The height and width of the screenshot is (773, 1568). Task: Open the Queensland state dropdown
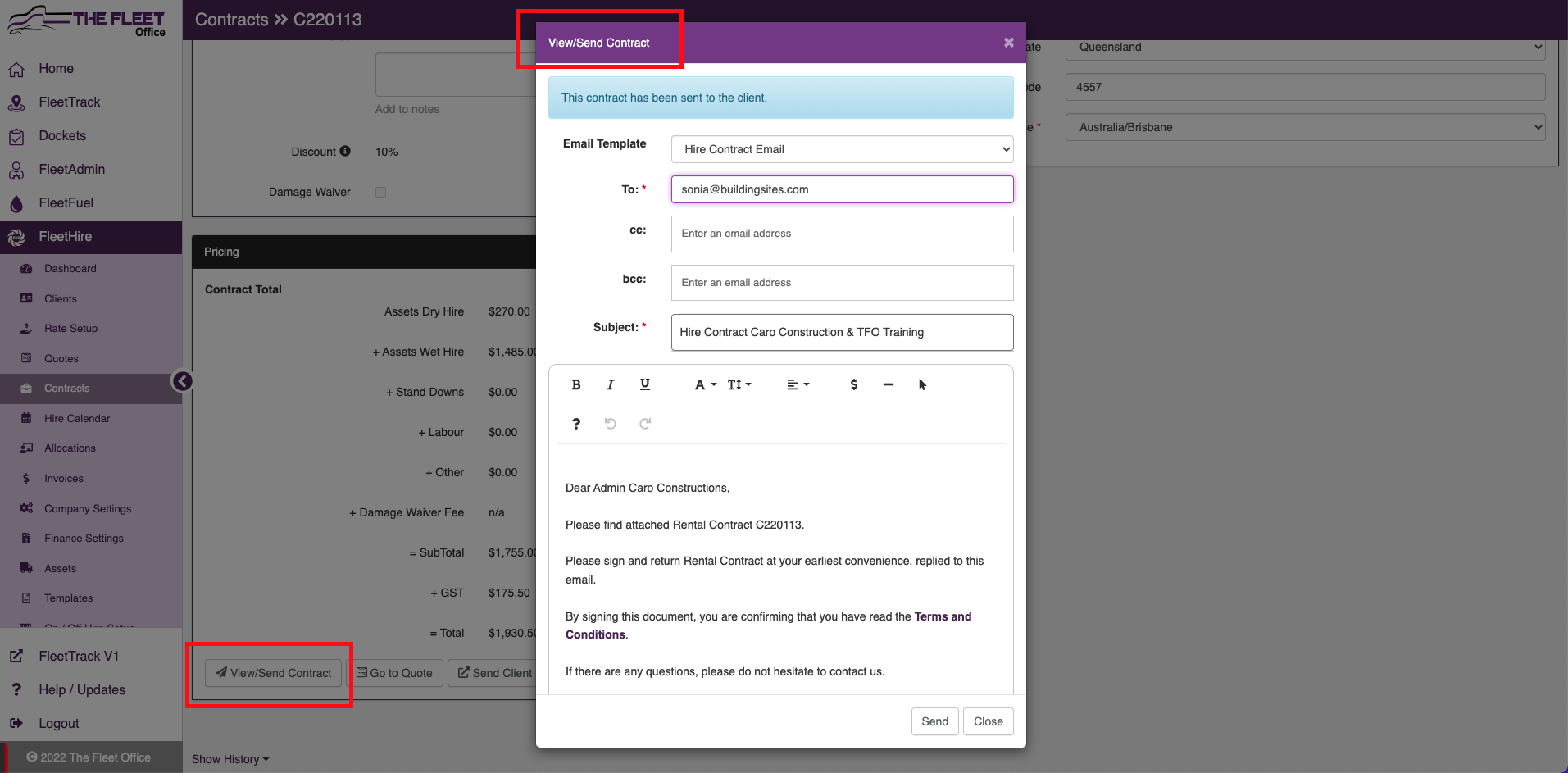click(1305, 47)
